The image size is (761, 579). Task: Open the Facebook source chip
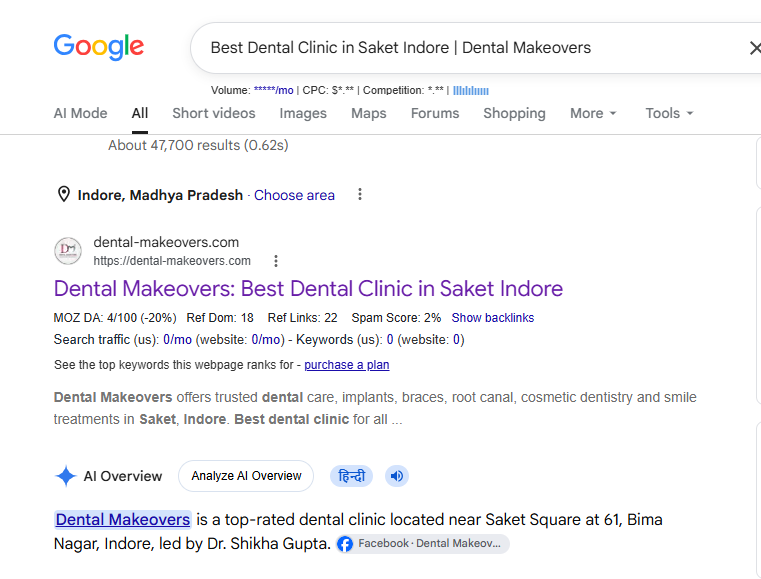pos(423,544)
